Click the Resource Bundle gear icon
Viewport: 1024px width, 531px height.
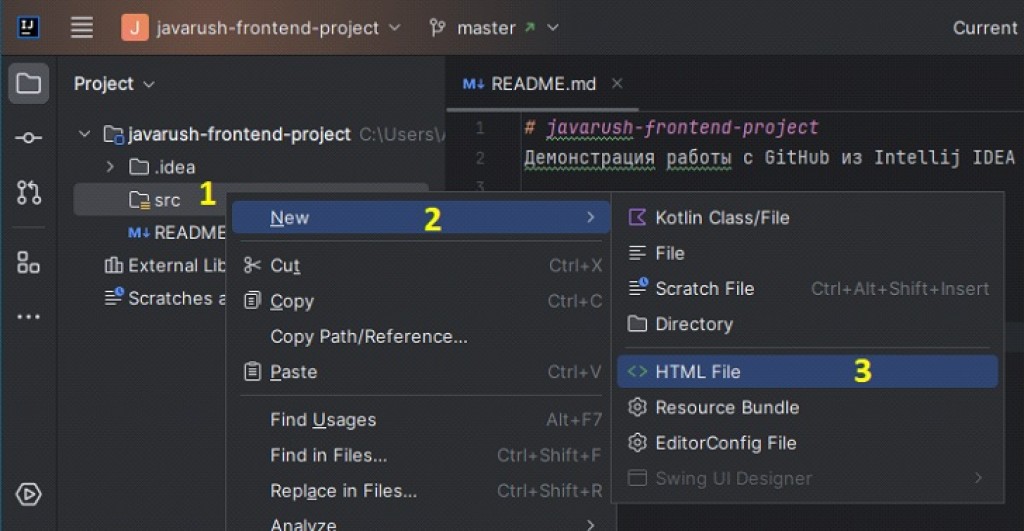tap(637, 408)
